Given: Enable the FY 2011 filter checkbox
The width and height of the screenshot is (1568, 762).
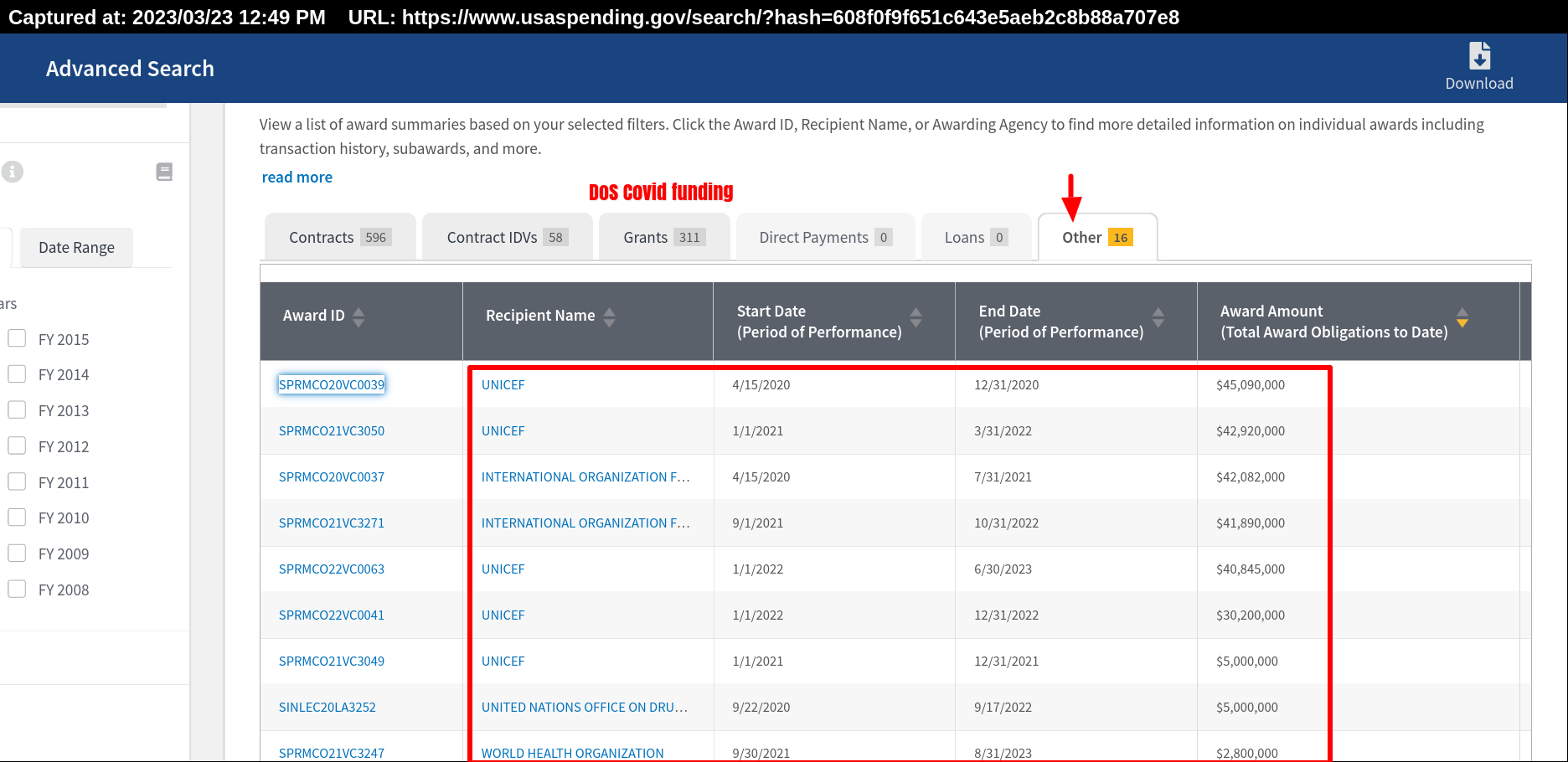Looking at the screenshot, I should (17, 481).
